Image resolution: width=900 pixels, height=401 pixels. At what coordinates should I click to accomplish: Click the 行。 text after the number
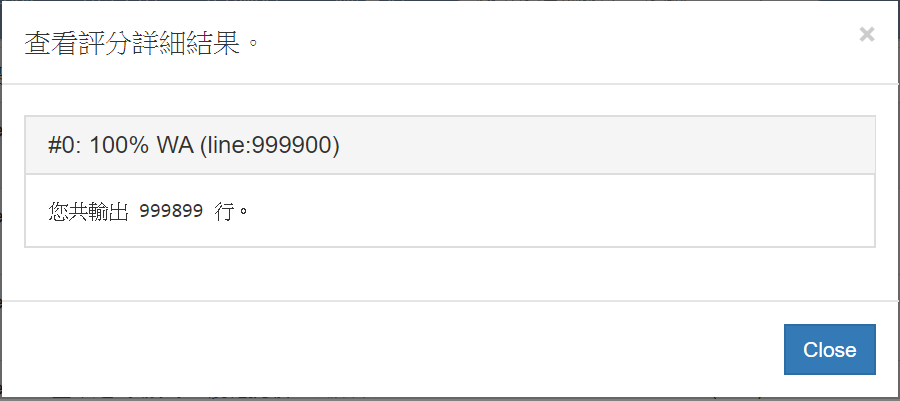pos(230,212)
